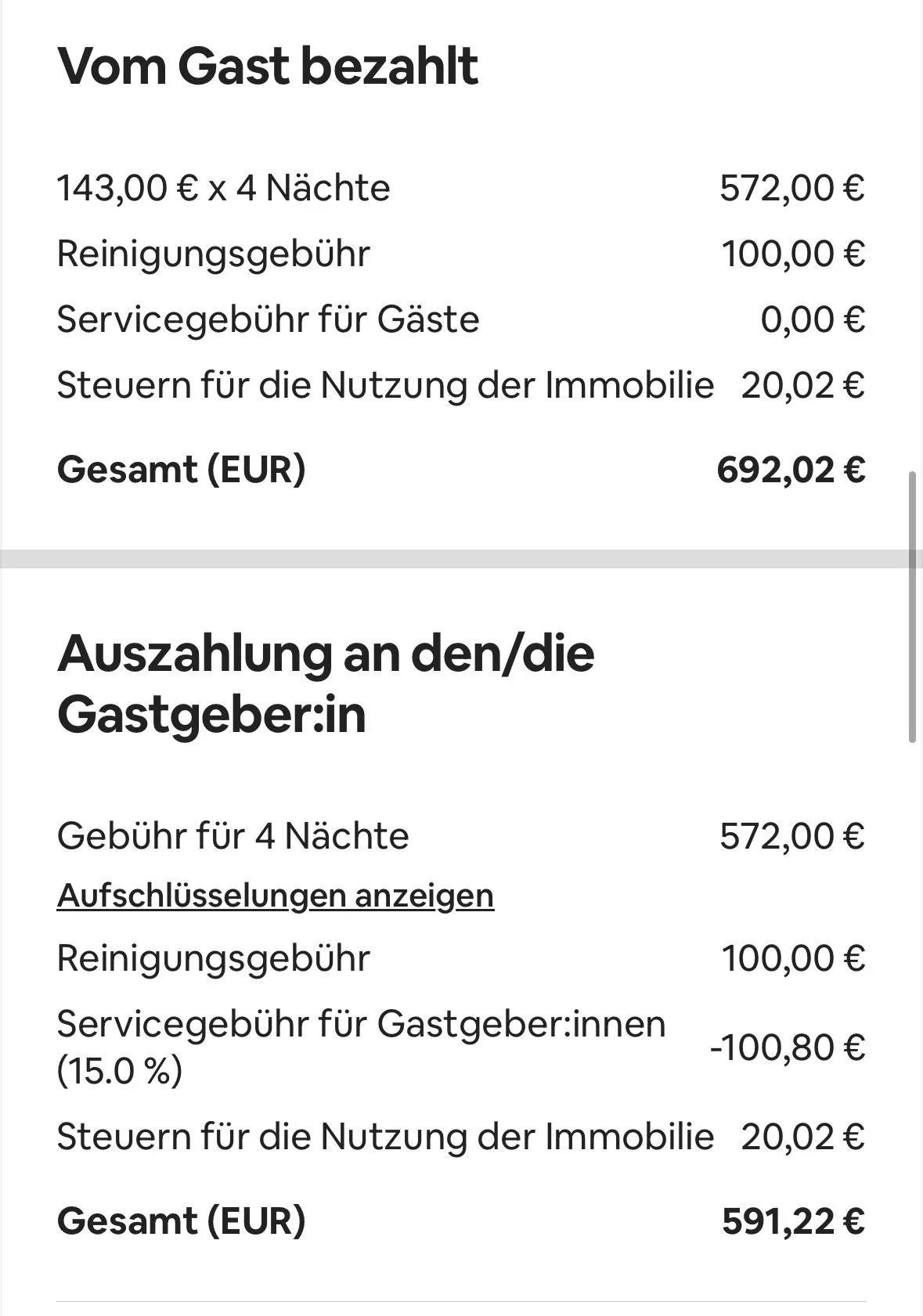Click the Reinigungsgebühr label in guest section

(x=213, y=255)
